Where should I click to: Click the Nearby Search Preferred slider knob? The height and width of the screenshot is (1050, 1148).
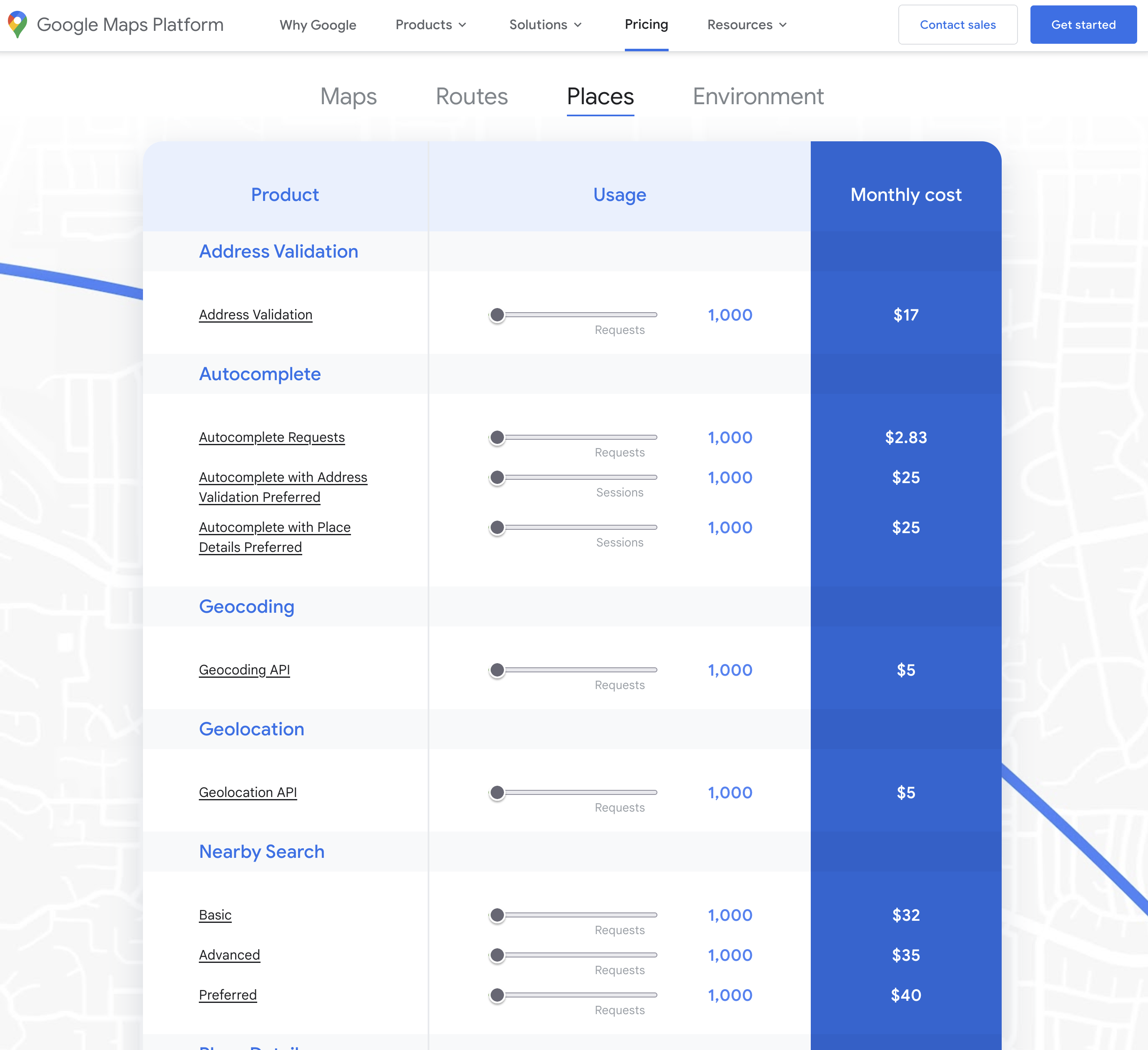[497, 995]
